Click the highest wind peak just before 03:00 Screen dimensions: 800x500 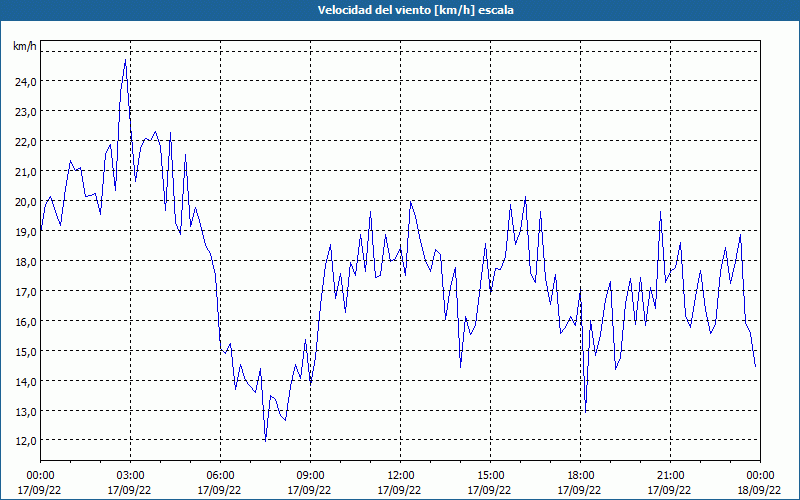(x=126, y=60)
